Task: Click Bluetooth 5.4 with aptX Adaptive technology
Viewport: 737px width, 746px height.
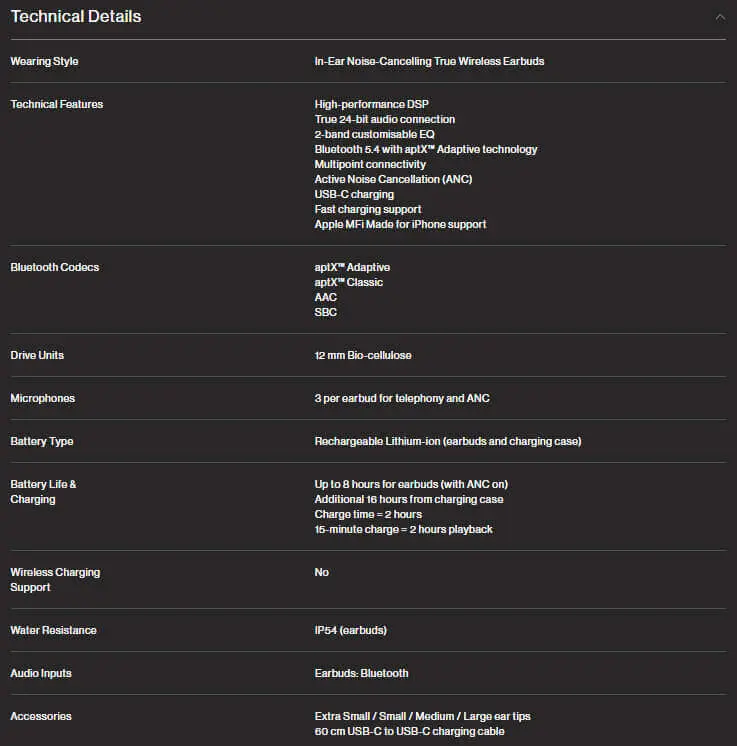Action: point(425,149)
